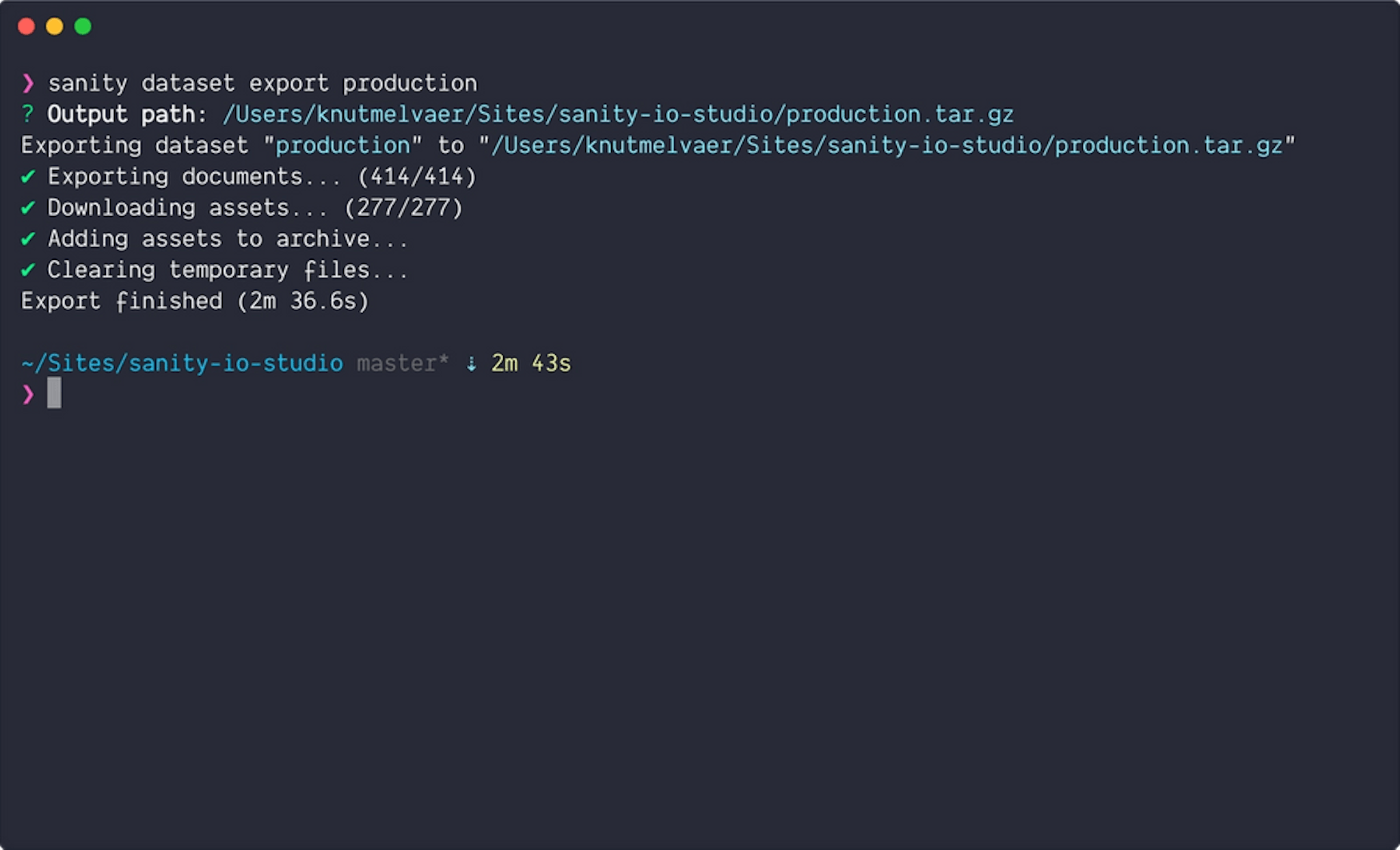This screenshot has height=850, width=1400.
Task: Click the ~/Sites/sanity-io-studio directory path
Action: coord(182,363)
